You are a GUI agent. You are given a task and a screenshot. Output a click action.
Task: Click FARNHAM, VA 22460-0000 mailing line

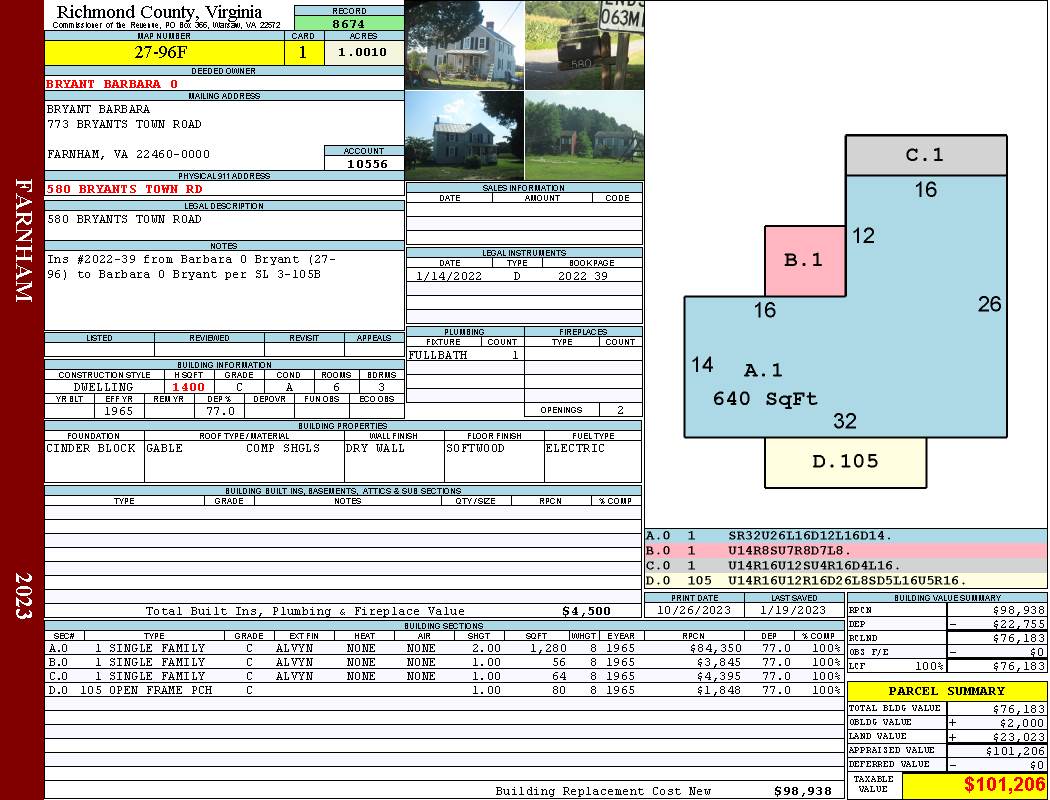[x=128, y=155]
